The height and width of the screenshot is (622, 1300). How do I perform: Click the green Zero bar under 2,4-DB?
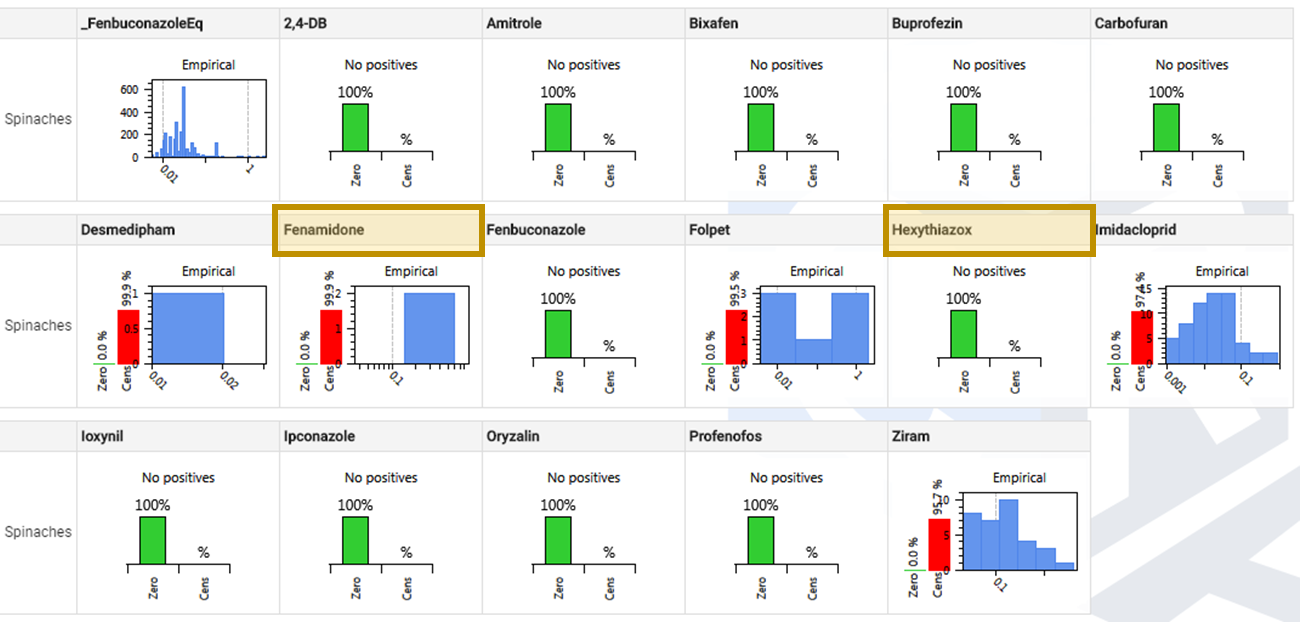tap(355, 127)
